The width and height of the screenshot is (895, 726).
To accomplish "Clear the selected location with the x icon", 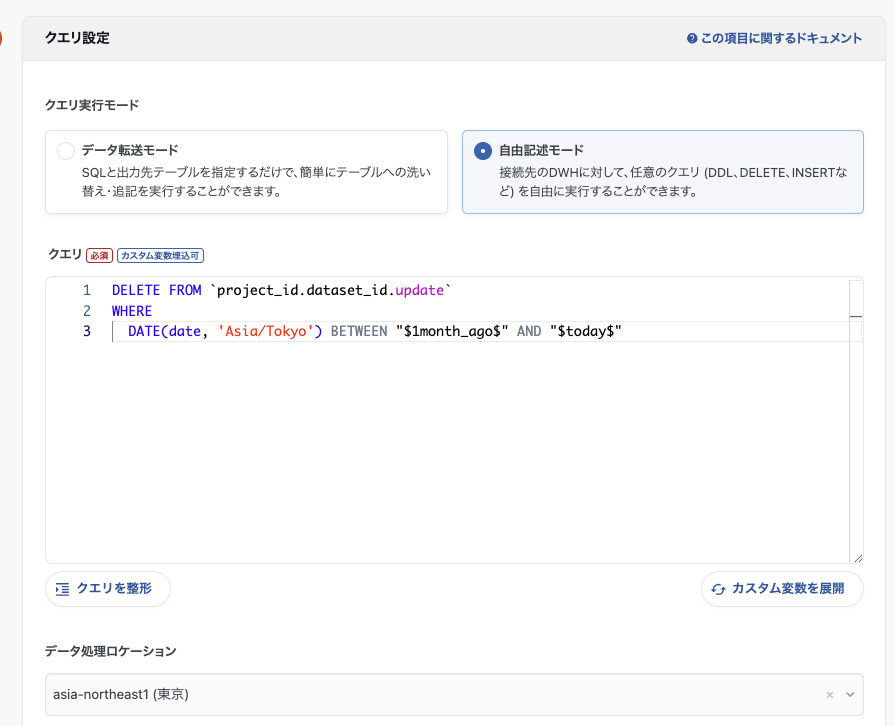I will pyautogui.click(x=830, y=695).
